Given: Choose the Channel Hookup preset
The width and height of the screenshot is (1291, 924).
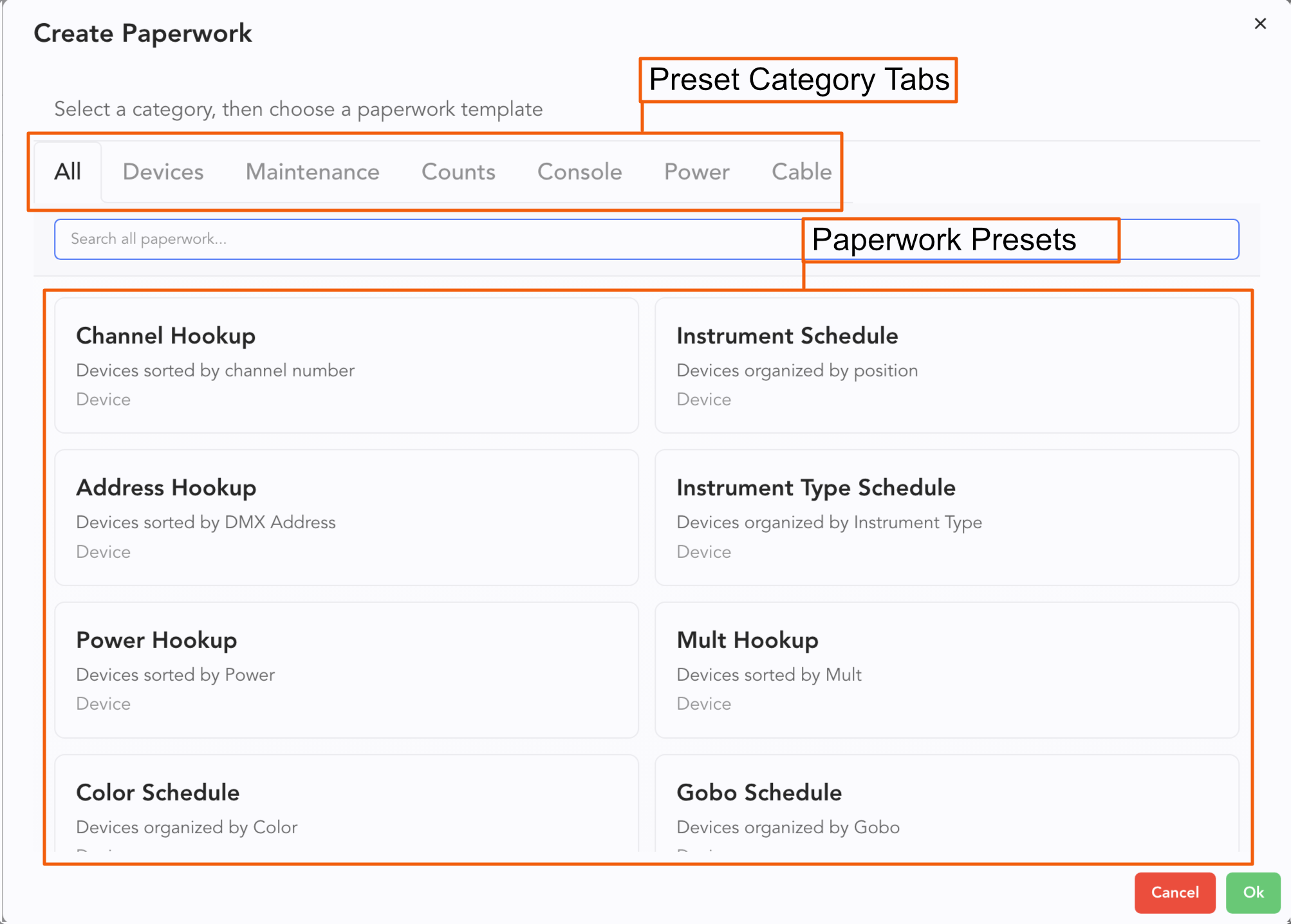Looking at the screenshot, I should click(x=346, y=365).
